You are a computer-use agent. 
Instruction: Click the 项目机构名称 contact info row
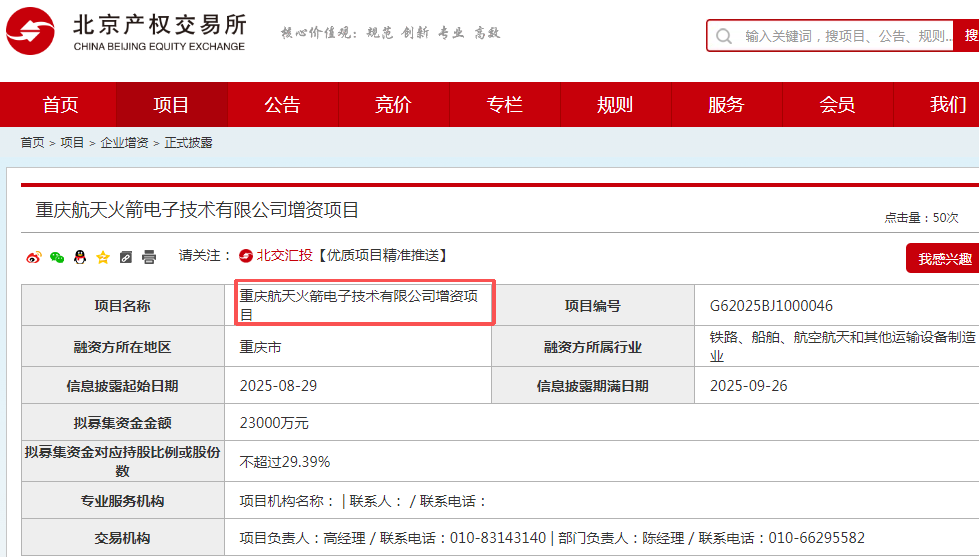coord(363,501)
